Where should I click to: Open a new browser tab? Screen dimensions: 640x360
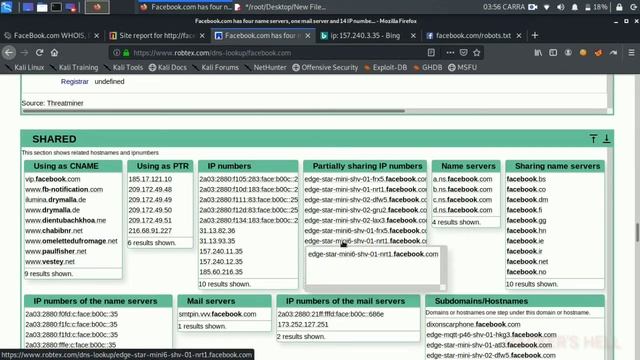click(535, 36)
